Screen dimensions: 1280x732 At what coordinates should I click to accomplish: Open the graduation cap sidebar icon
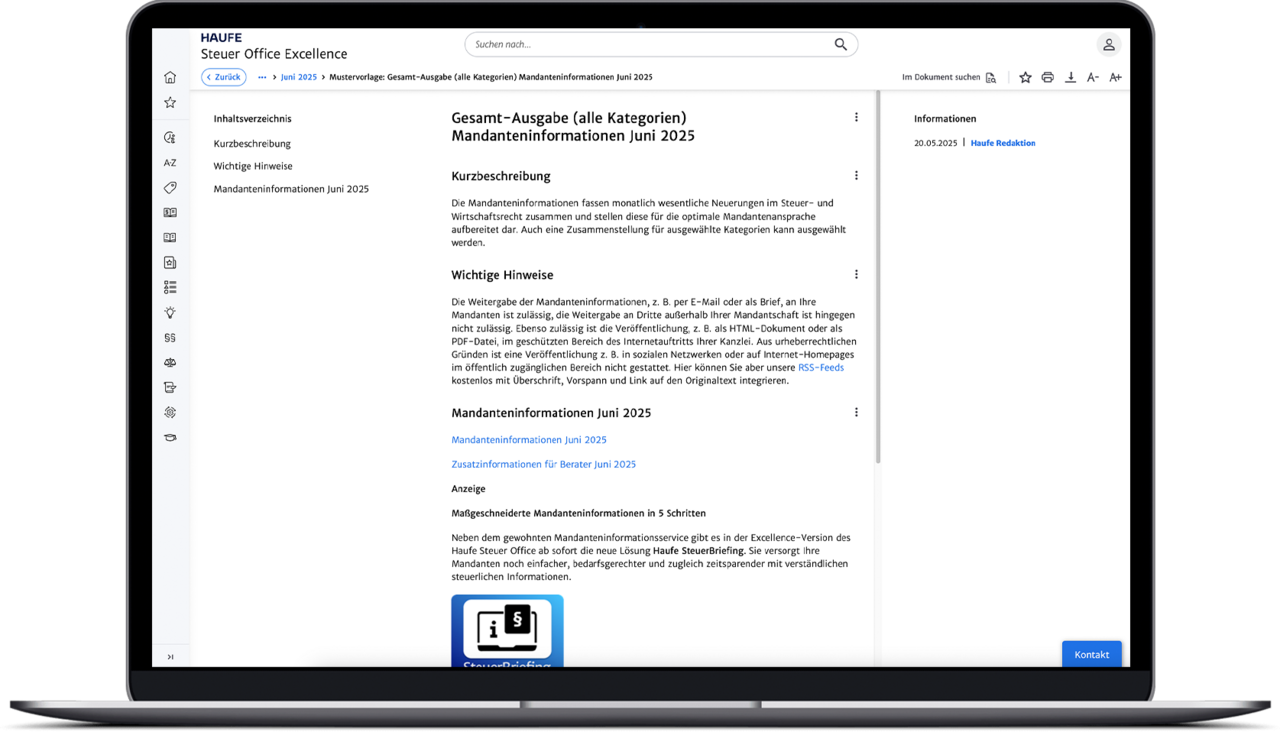(170, 437)
